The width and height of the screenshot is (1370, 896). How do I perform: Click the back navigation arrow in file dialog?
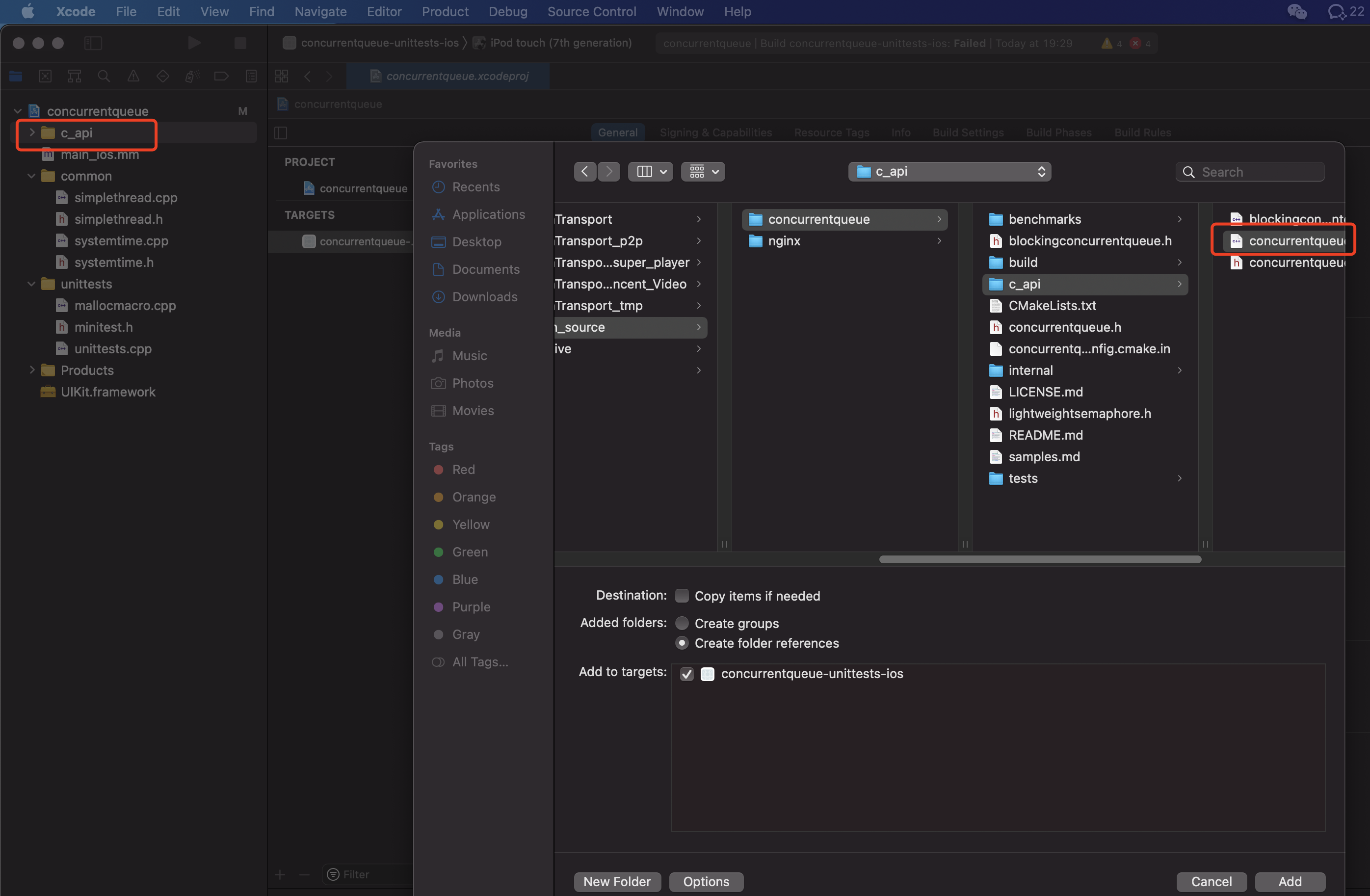(x=584, y=171)
